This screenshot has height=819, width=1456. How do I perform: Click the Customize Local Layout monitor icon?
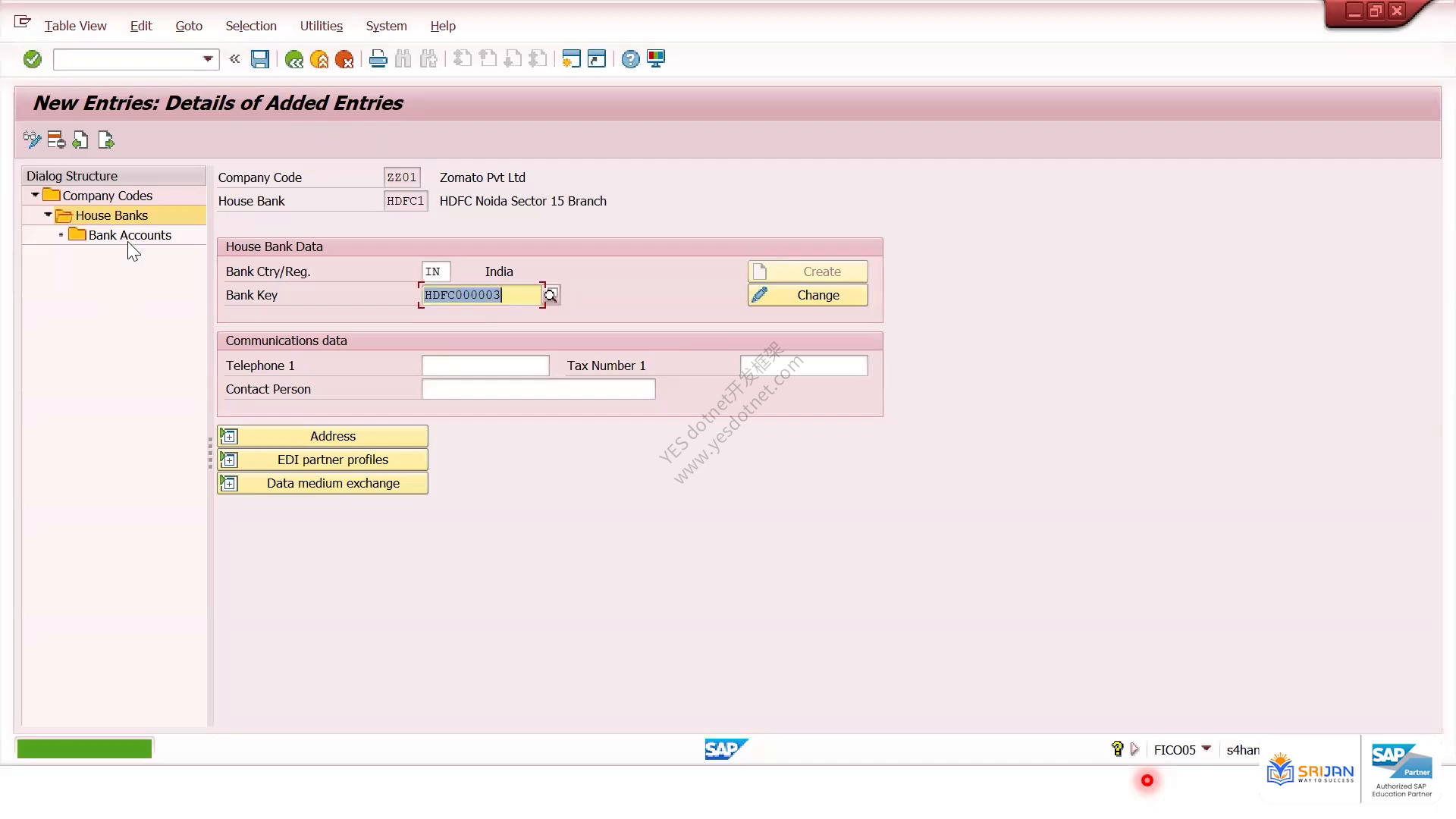(x=656, y=59)
